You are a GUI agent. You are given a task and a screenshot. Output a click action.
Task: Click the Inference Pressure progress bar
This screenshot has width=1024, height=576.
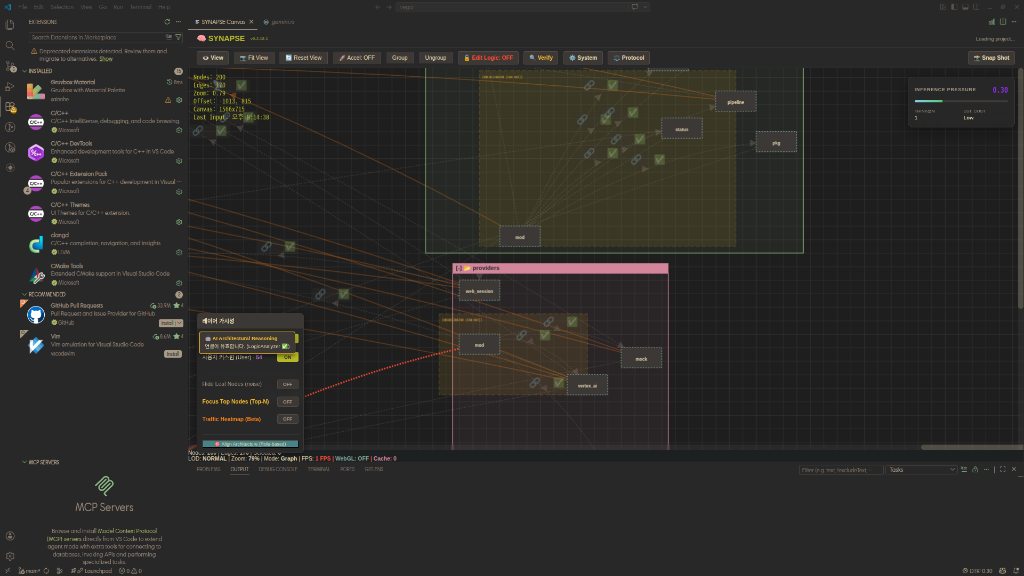point(961,101)
